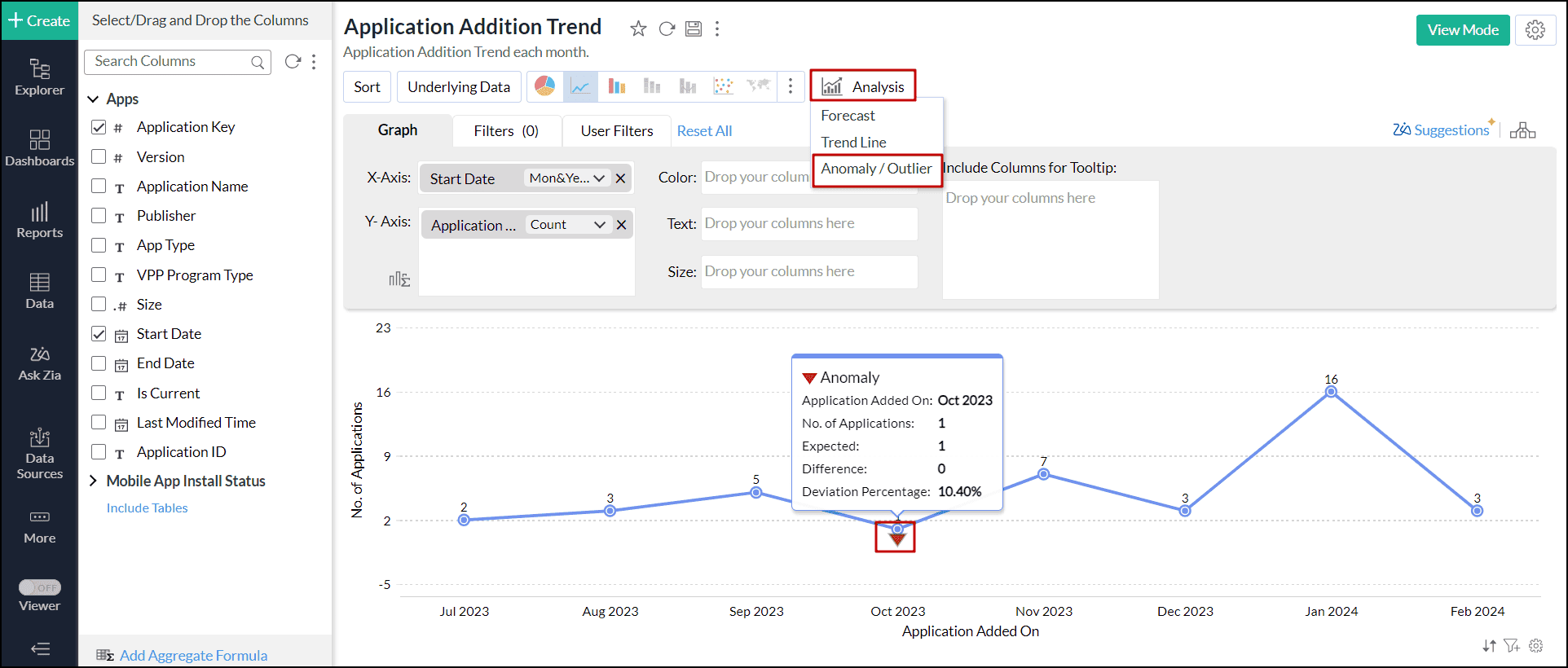This screenshot has width=1568, height=668.
Task: Toggle the Viewer switch on
Action: [40, 587]
